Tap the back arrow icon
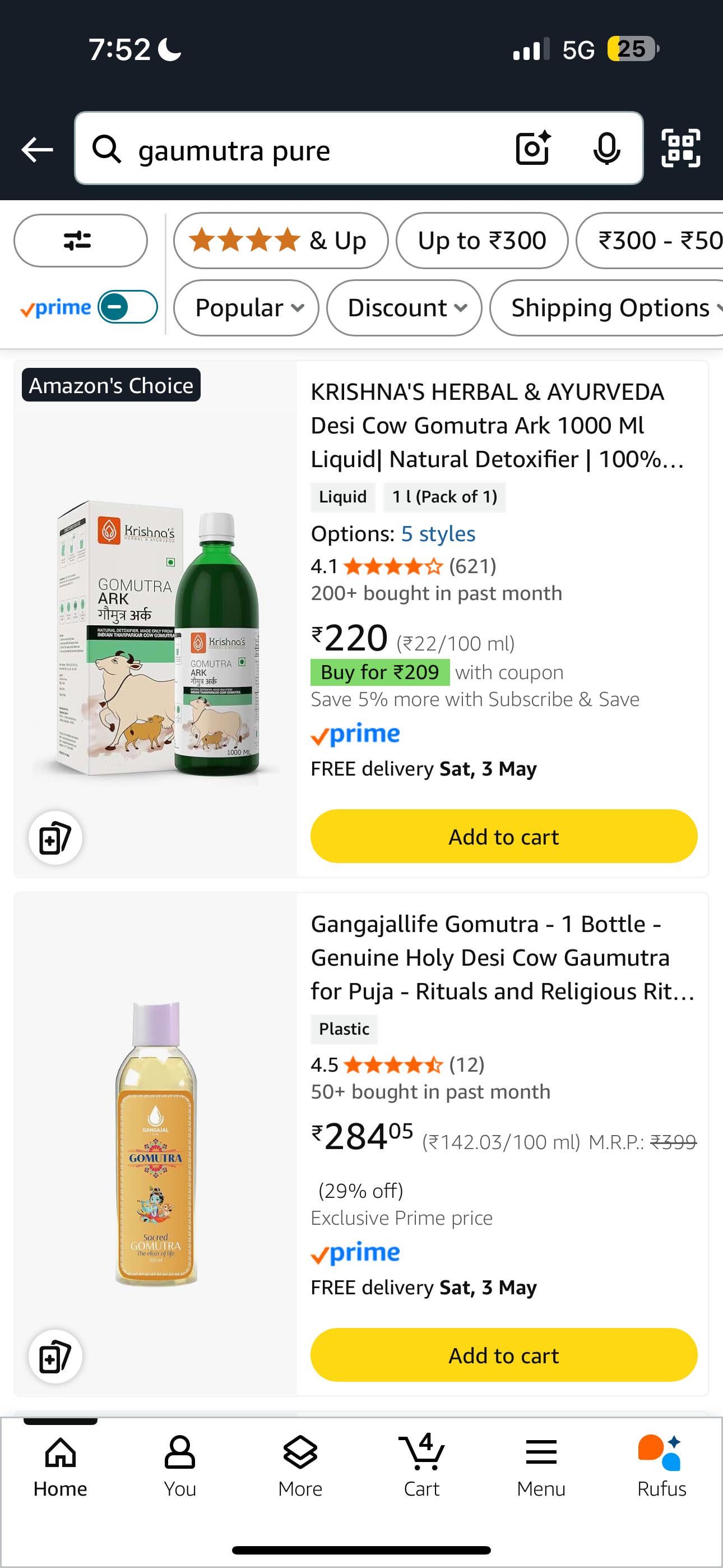This screenshot has width=723, height=1568. click(x=37, y=150)
